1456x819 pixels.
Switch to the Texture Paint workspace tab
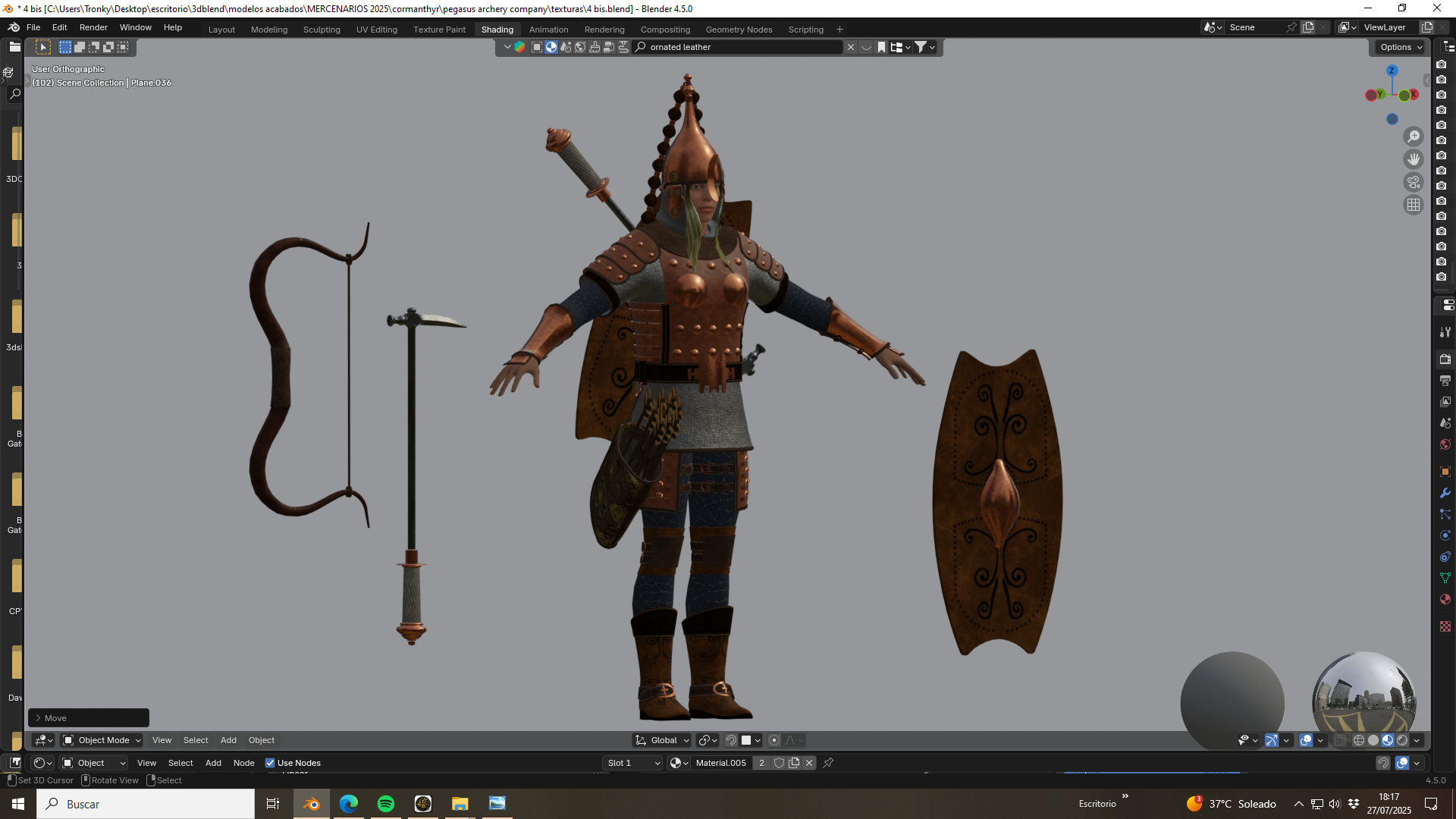(439, 30)
